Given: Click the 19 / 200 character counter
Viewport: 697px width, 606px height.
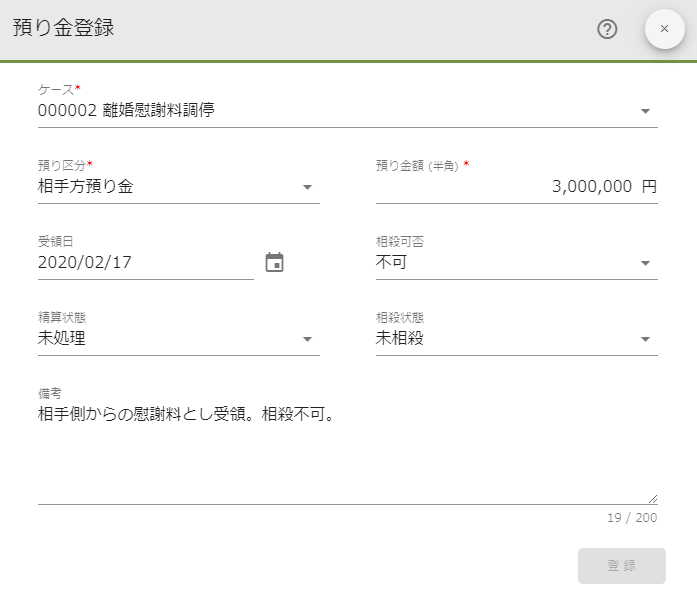Looking at the screenshot, I should click(632, 518).
